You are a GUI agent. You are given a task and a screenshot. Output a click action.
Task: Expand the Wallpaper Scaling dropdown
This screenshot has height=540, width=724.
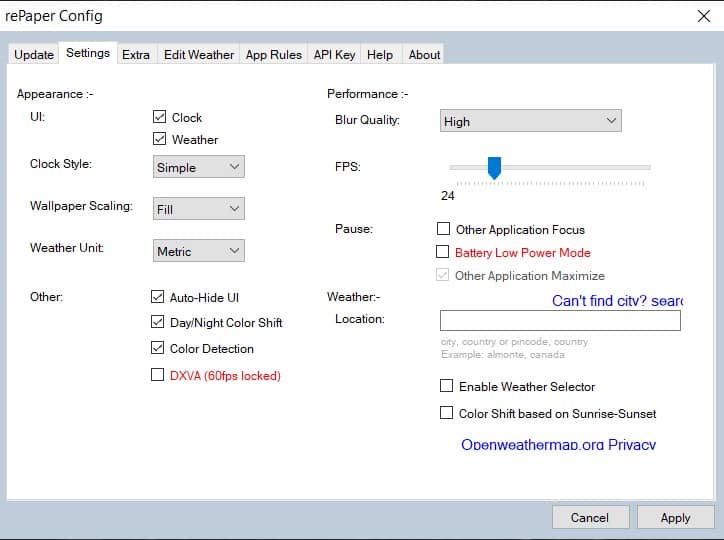pos(199,209)
